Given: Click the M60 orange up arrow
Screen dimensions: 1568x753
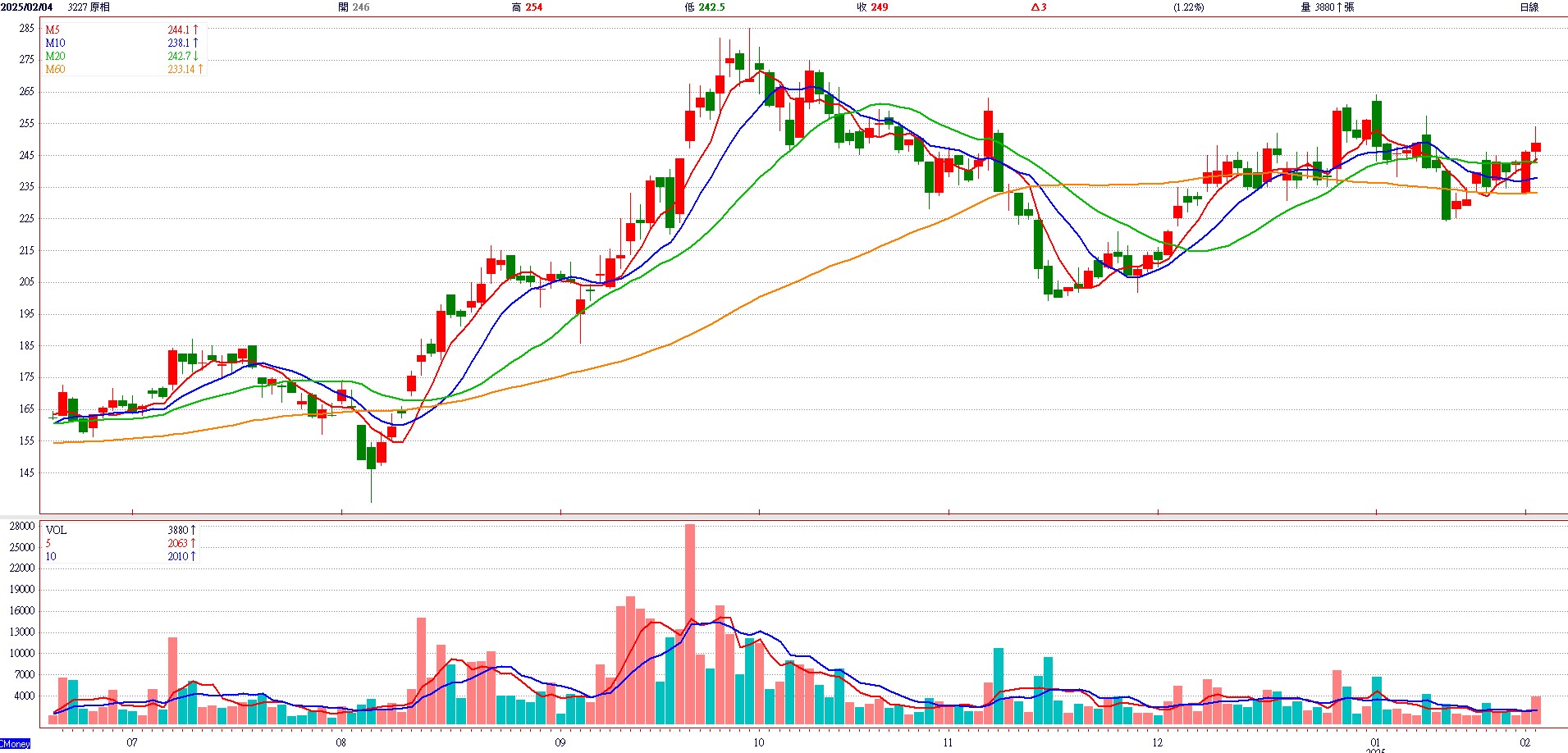Looking at the screenshot, I should tap(199, 69).
